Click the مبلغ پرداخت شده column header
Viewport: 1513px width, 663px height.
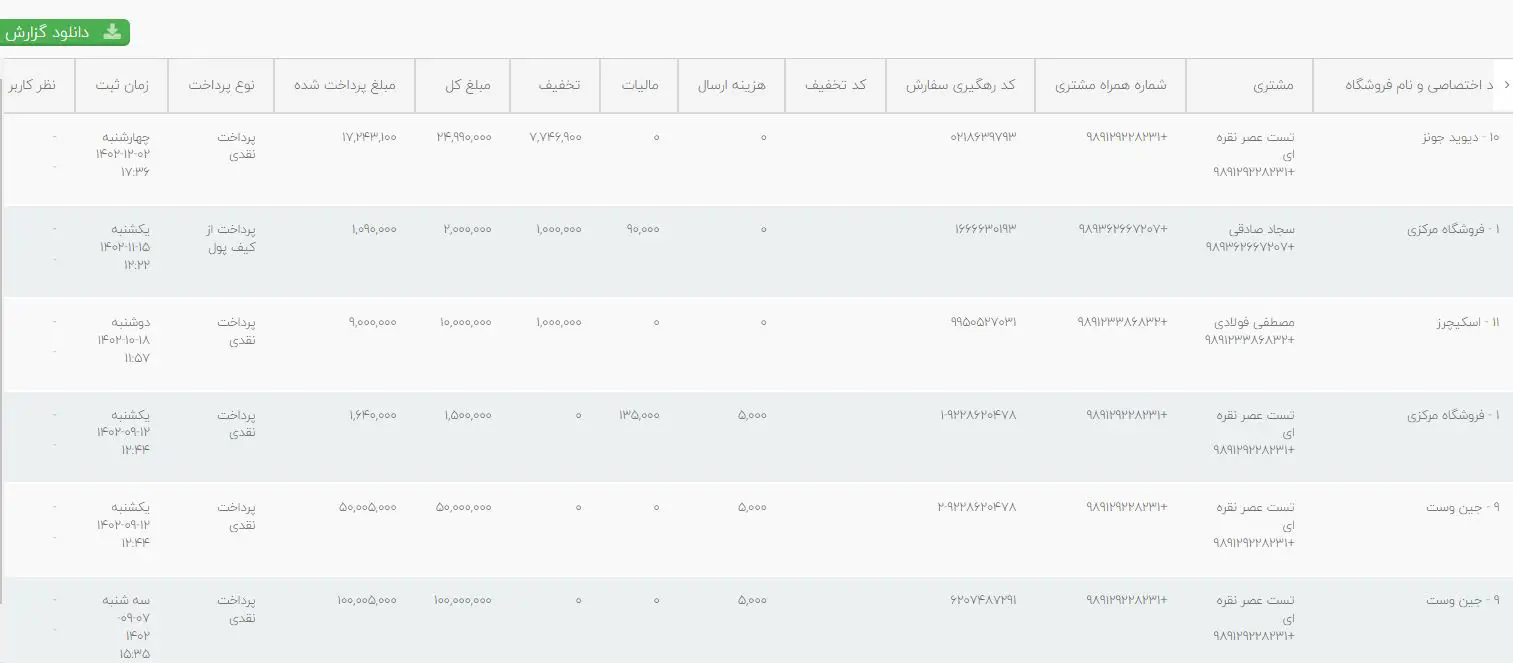pos(345,86)
